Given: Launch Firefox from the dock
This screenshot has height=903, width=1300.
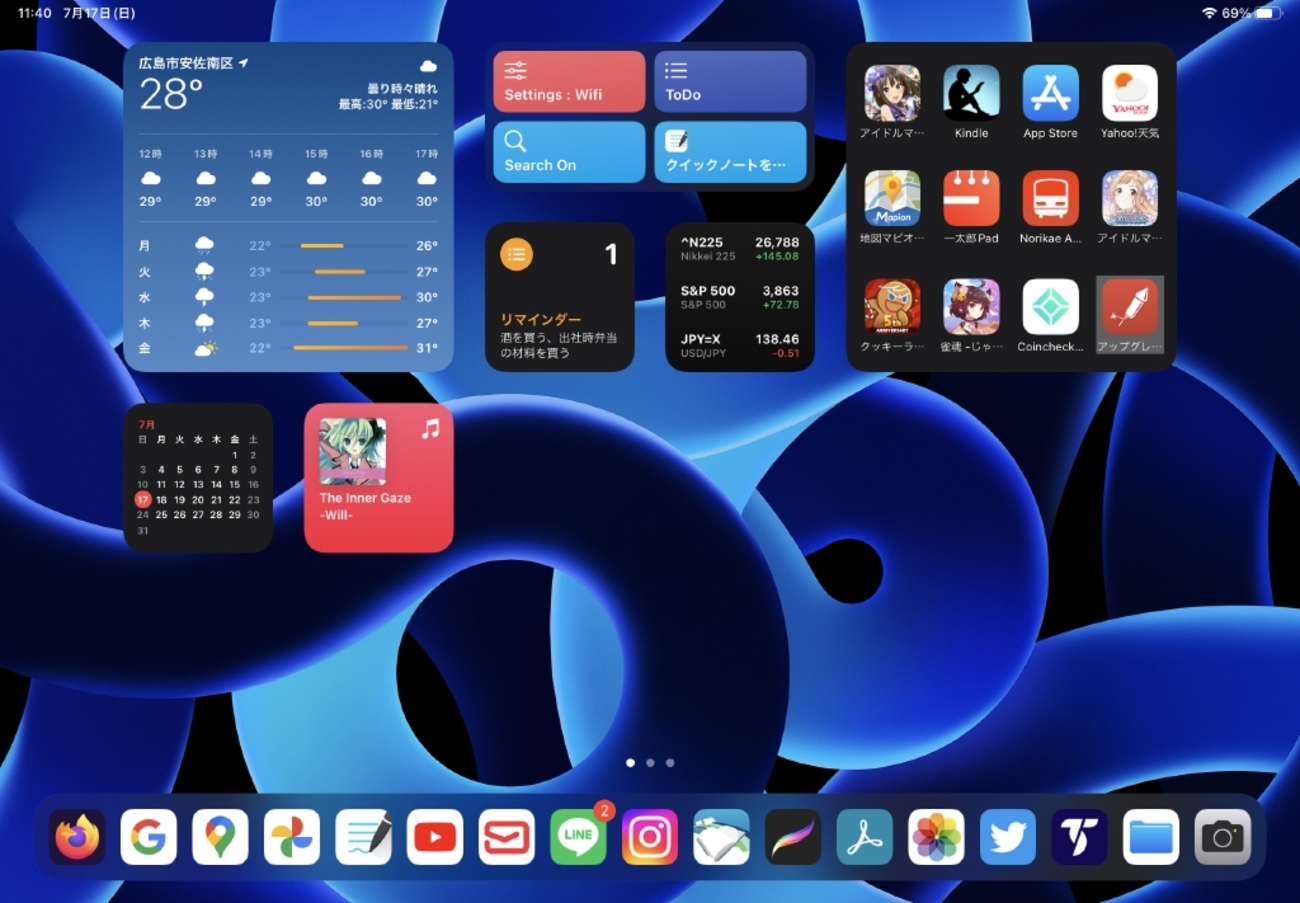Looking at the screenshot, I should (x=77, y=837).
